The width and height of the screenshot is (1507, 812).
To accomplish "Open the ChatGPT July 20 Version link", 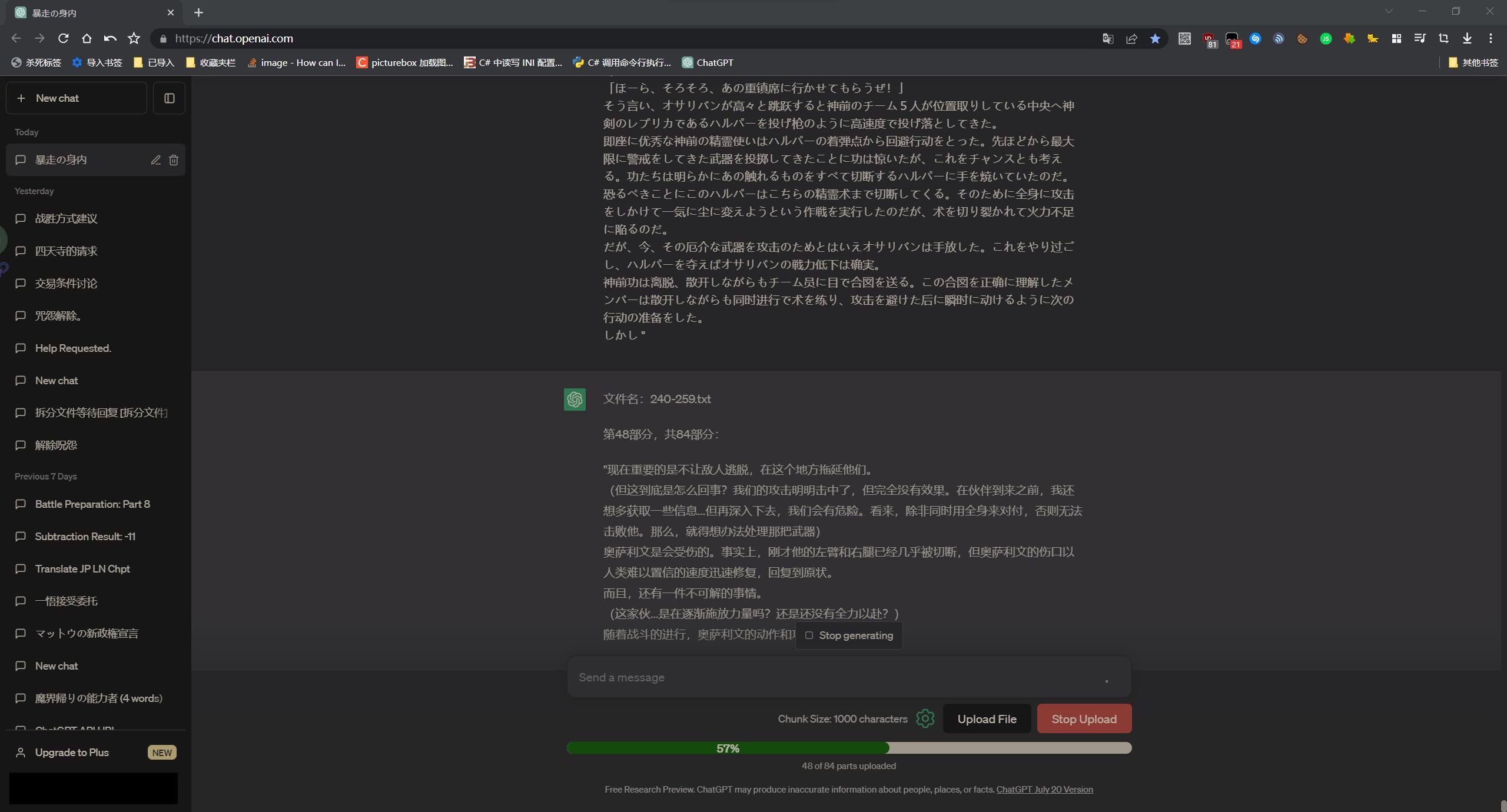I will click(1044, 790).
